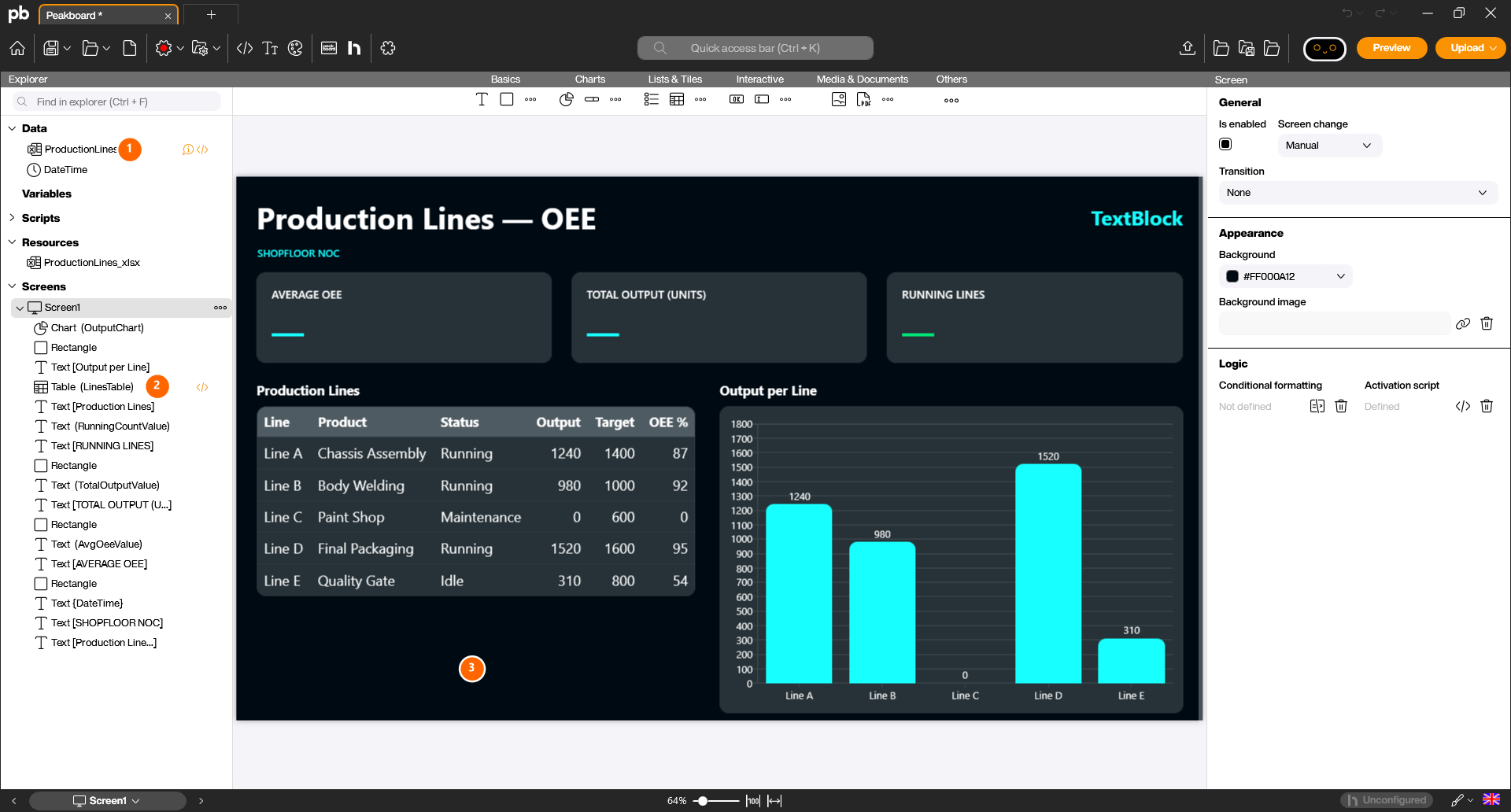Open the Transition None dropdown
The width and height of the screenshot is (1511, 812).
point(1358,193)
